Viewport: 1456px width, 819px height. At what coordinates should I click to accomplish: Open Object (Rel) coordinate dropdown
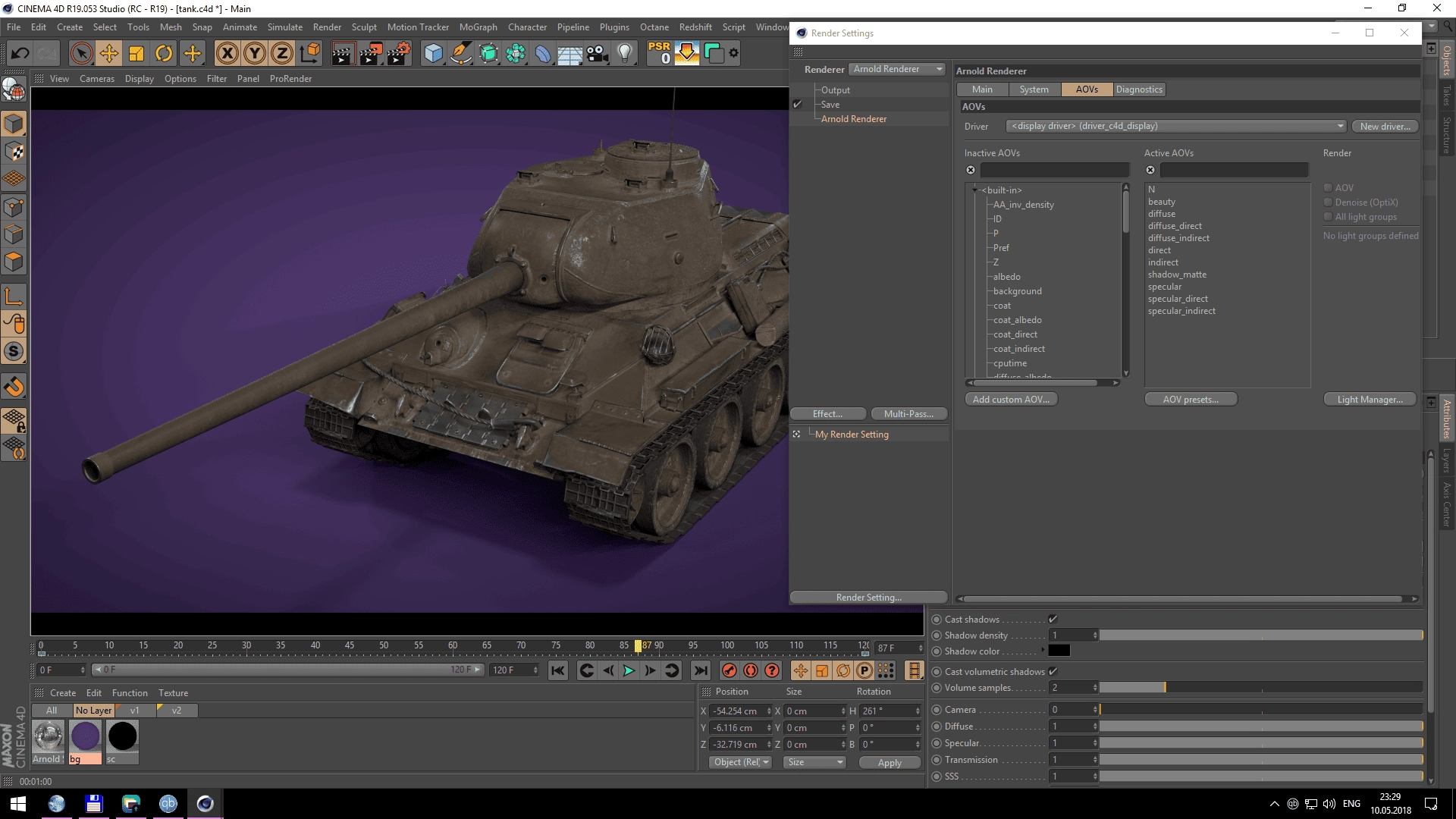pos(740,762)
